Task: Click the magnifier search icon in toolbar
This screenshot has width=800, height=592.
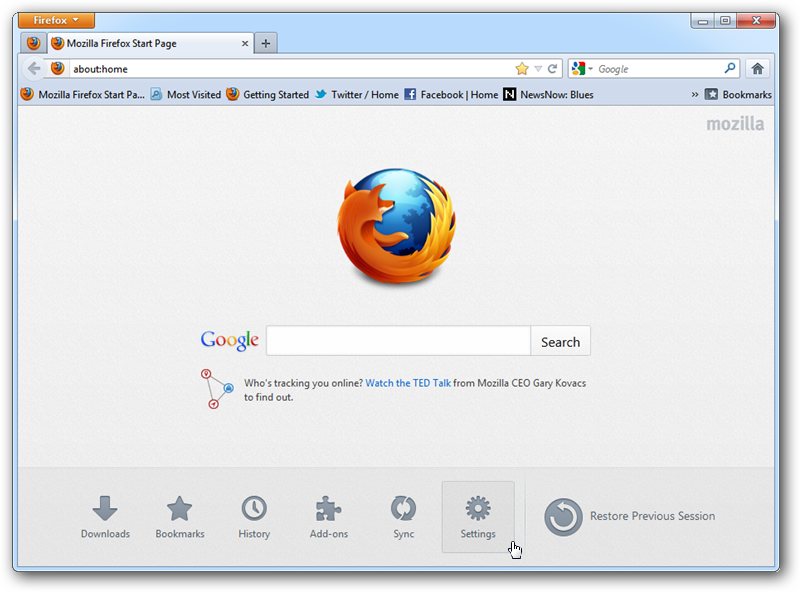Action: click(x=730, y=68)
